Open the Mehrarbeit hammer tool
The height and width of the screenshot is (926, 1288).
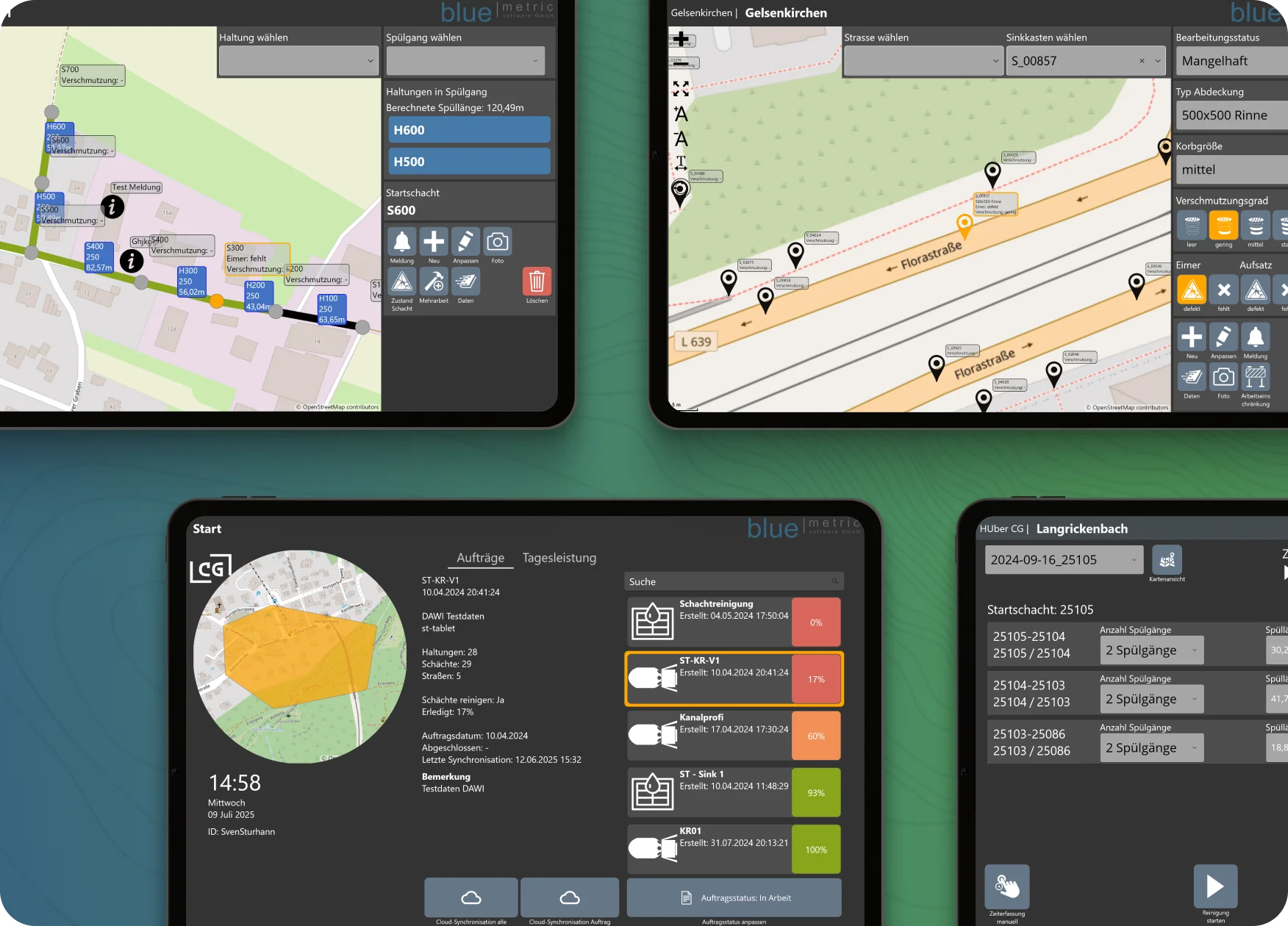(x=434, y=281)
